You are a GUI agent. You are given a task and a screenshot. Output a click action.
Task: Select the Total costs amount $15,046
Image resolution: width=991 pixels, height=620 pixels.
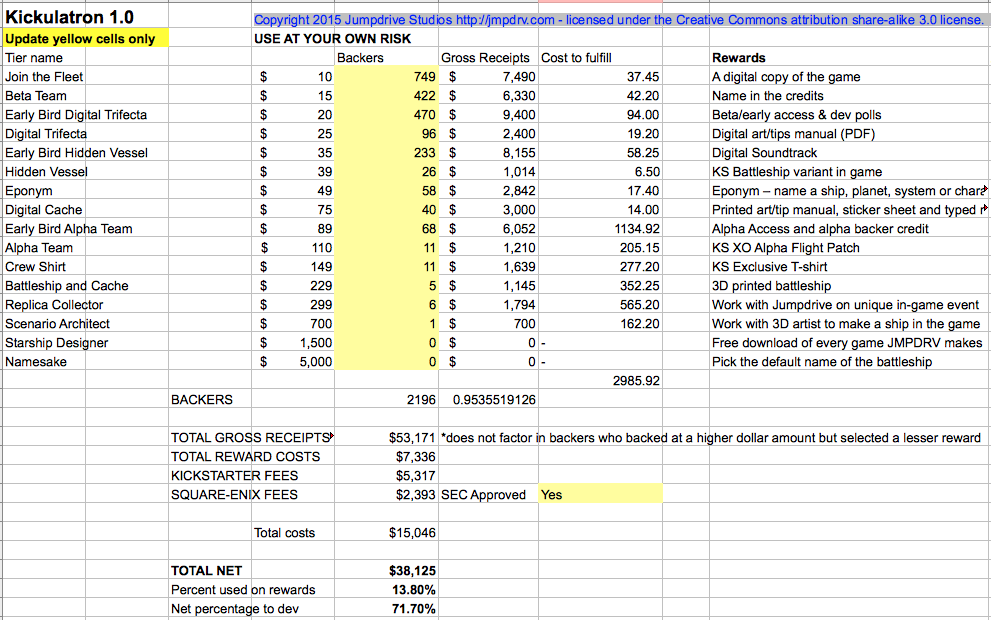point(412,533)
